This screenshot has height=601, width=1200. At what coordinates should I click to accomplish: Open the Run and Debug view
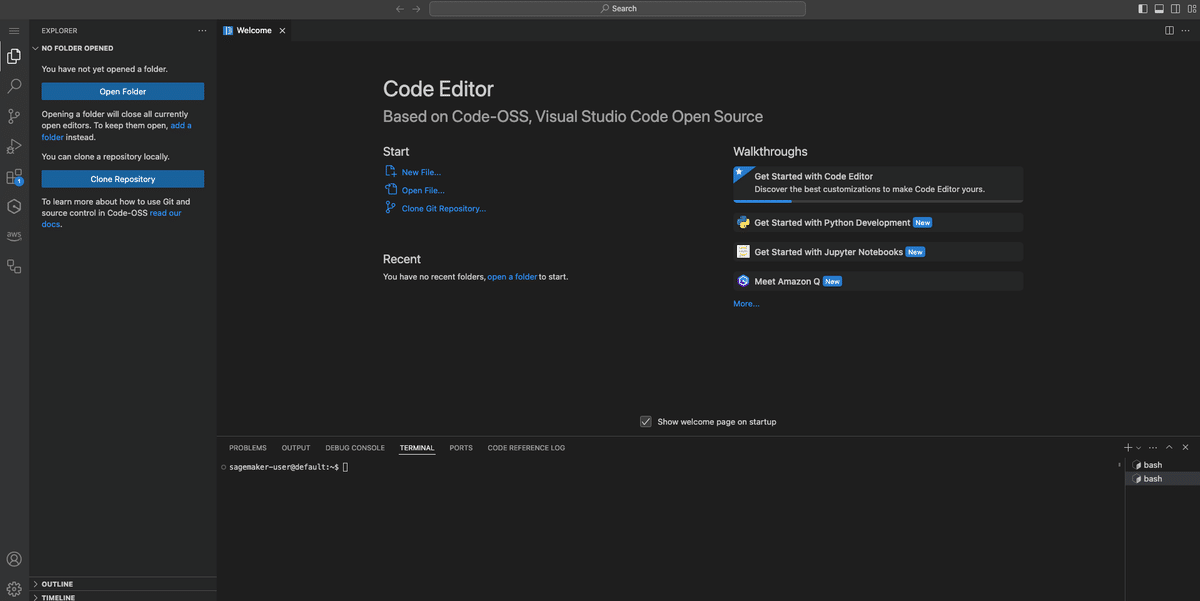(x=14, y=147)
